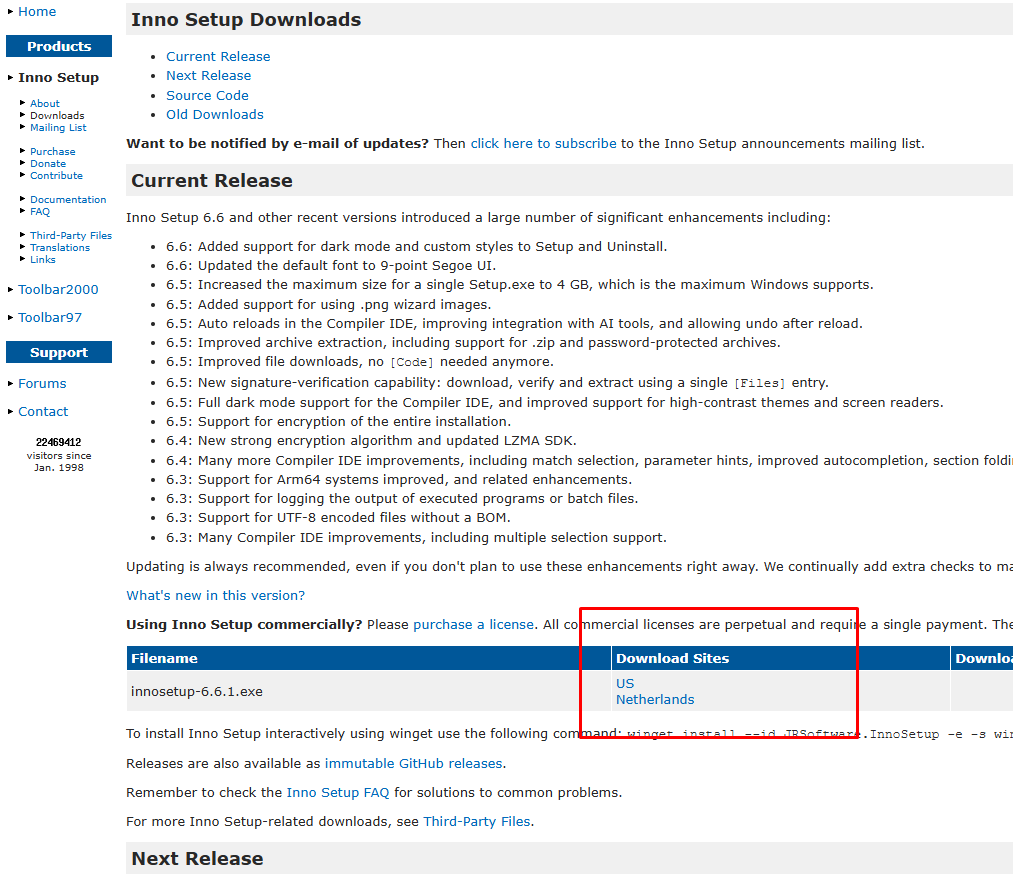1013x880 pixels.
Task: Open 'What's new in this version?'
Action: point(215,596)
